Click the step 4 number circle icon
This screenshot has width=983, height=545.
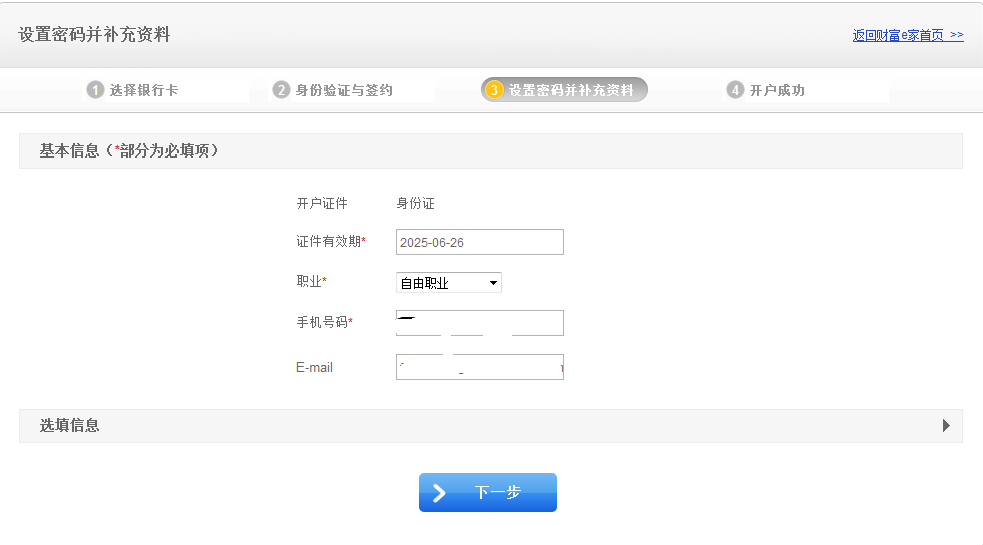coord(735,90)
